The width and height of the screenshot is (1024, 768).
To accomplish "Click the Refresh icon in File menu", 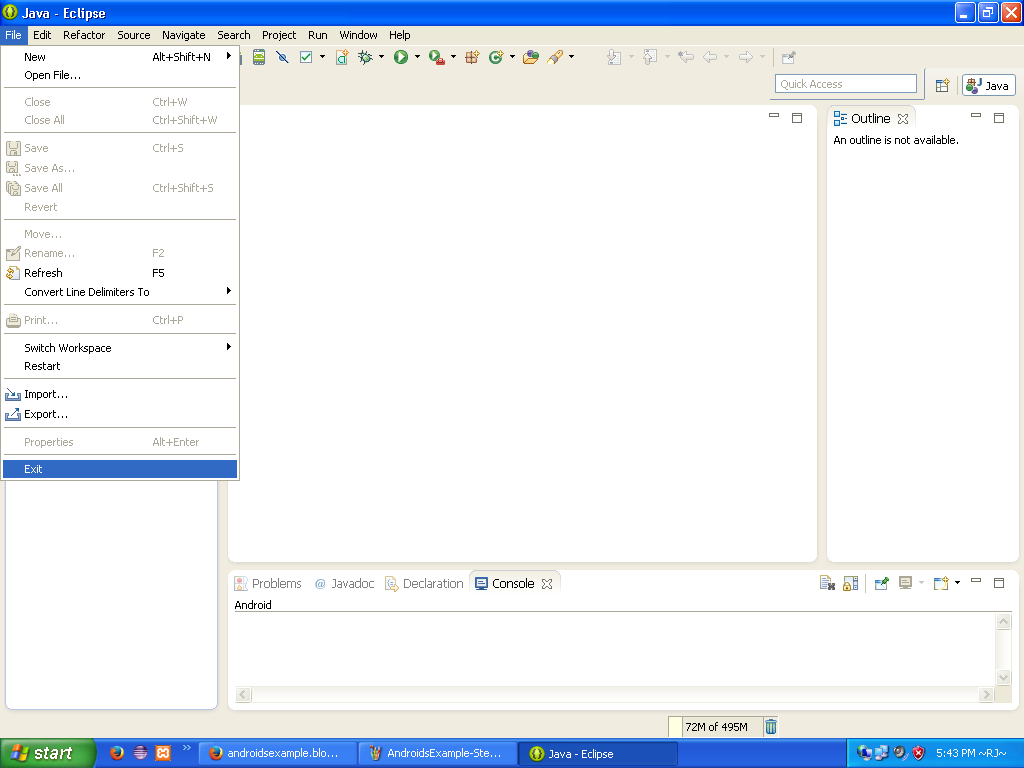I will 13,273.
